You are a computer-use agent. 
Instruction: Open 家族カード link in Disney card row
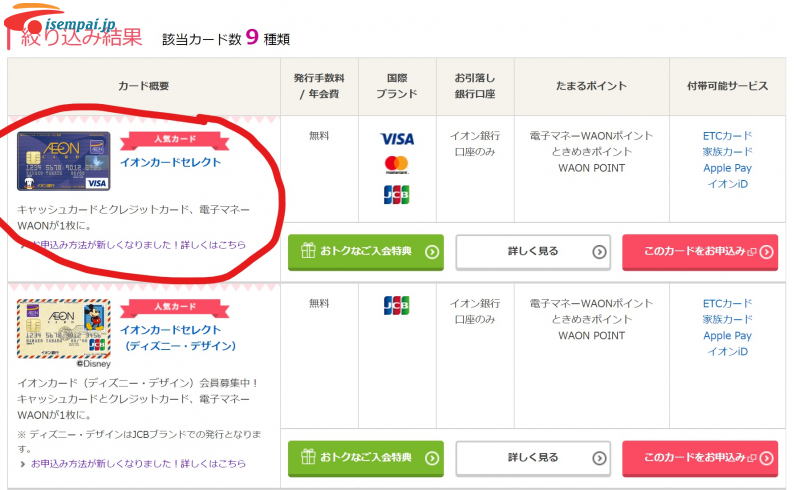[x=728, y=319]
